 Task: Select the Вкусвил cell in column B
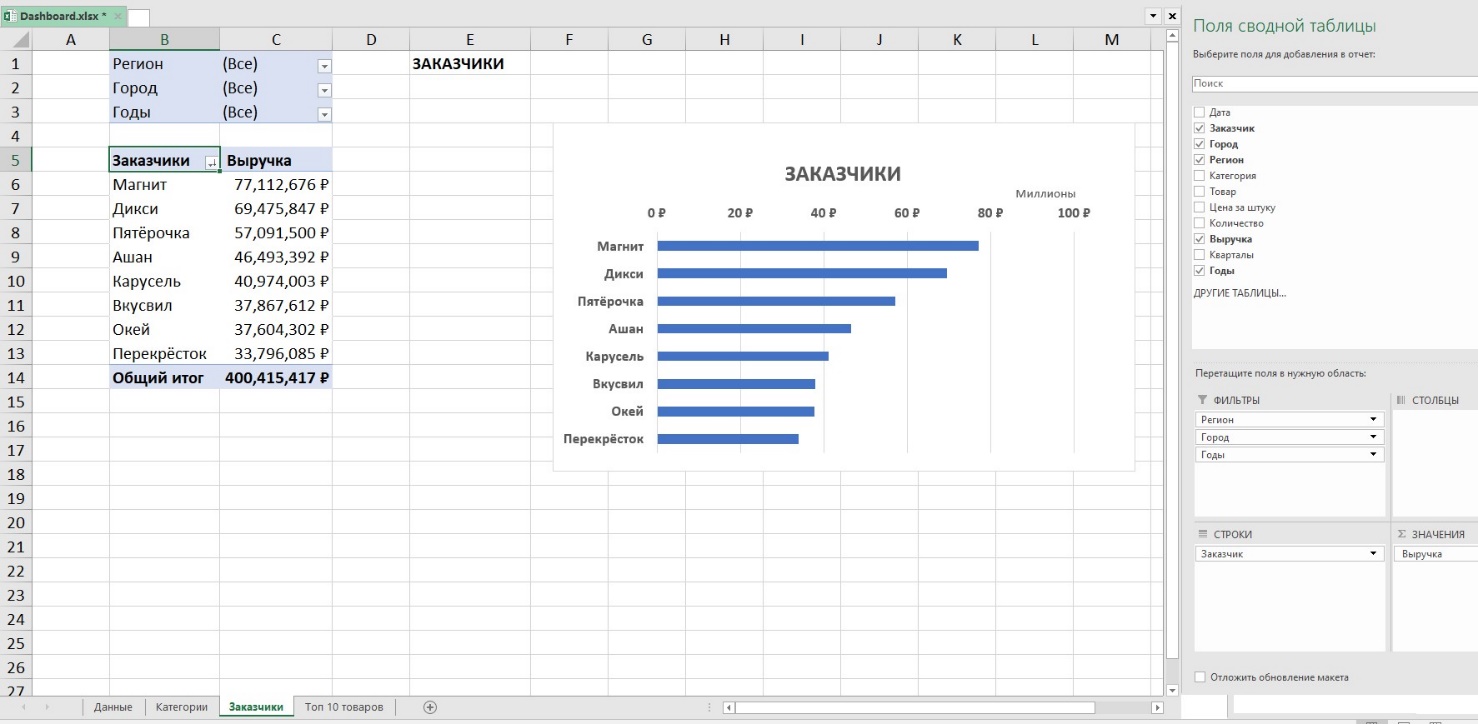pos(164,305)
